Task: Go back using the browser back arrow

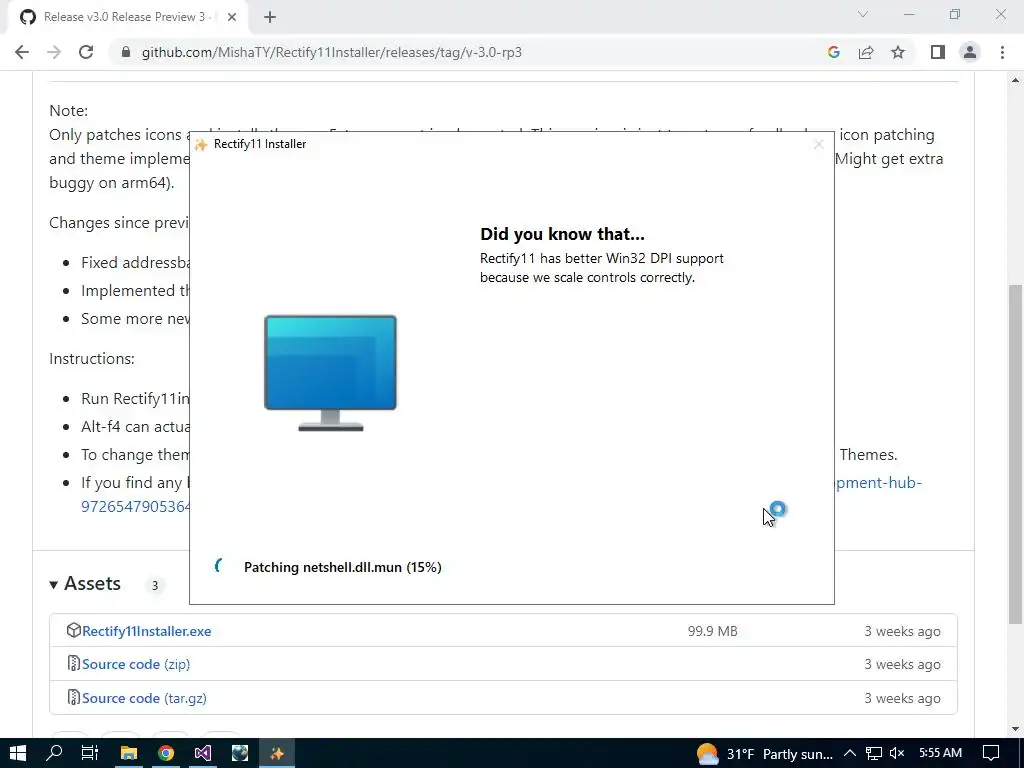Action: (22, 52)
